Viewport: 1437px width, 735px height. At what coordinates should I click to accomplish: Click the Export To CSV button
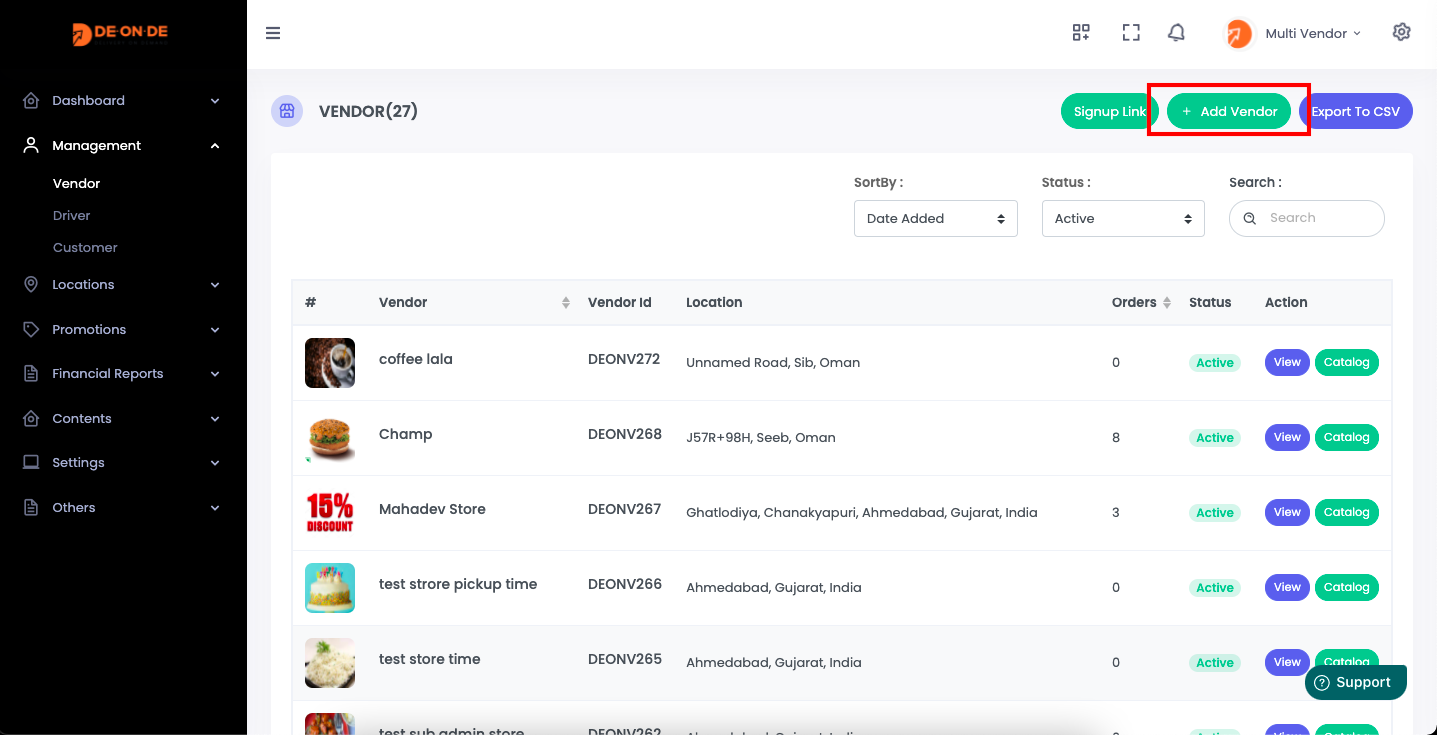click(x=1356, y=111)
